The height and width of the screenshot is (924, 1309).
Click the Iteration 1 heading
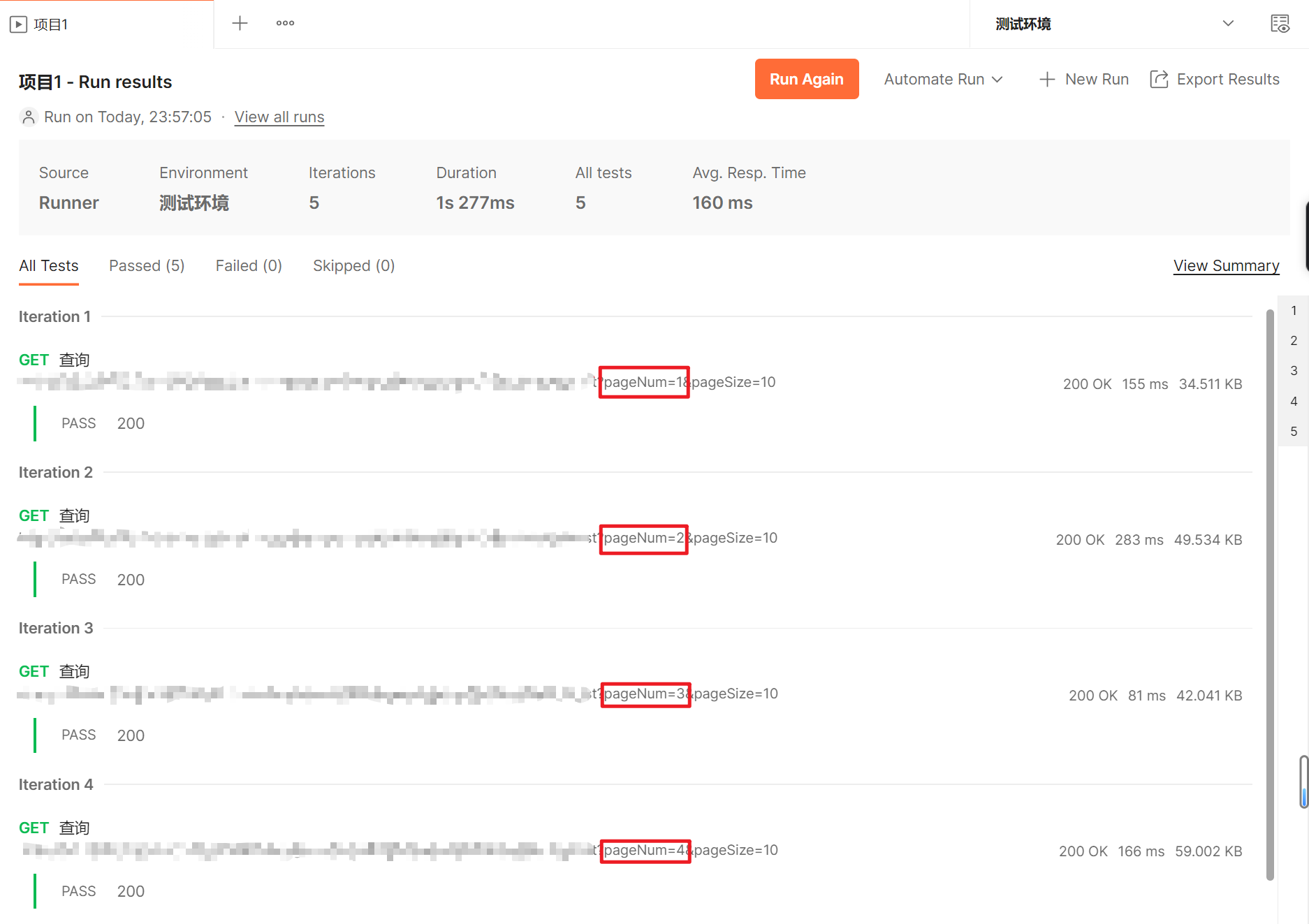click(54, 316)
